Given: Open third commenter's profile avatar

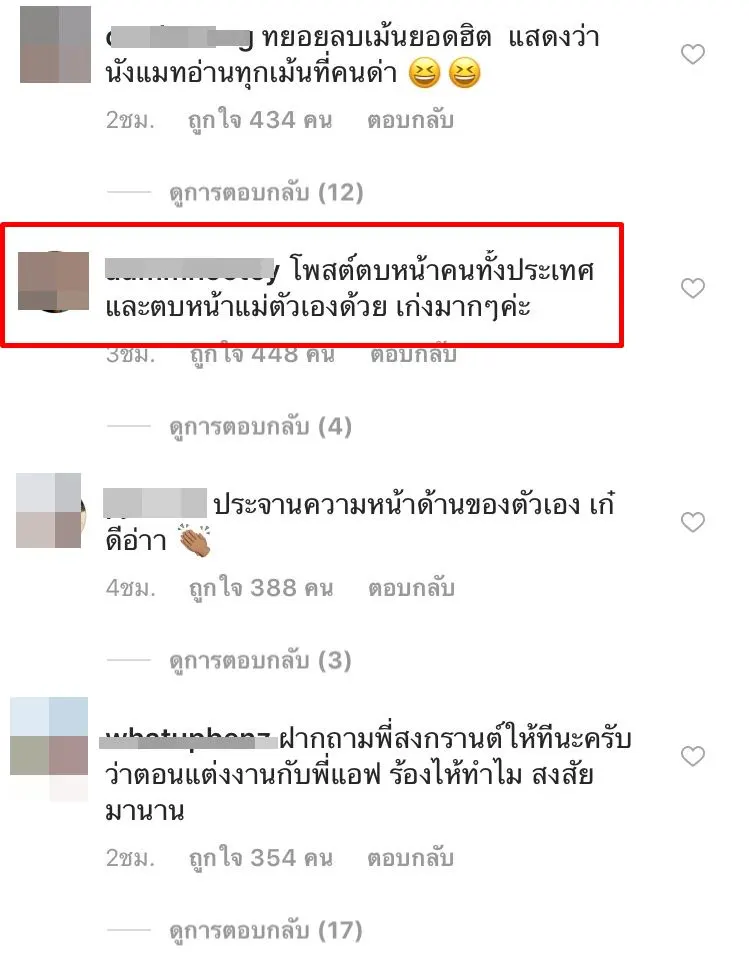Looking at the screenshot, I should click(x=49, y=511).
